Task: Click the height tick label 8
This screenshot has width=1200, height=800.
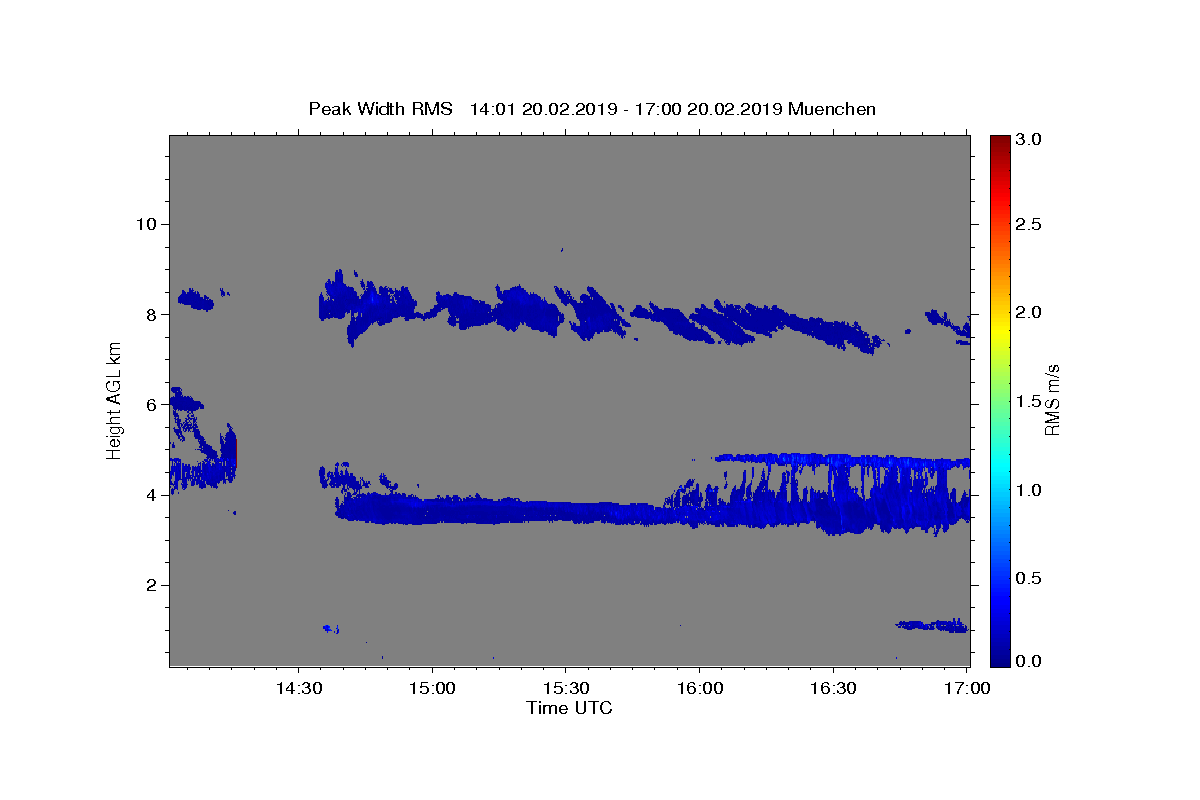Action: coord(150,314)
